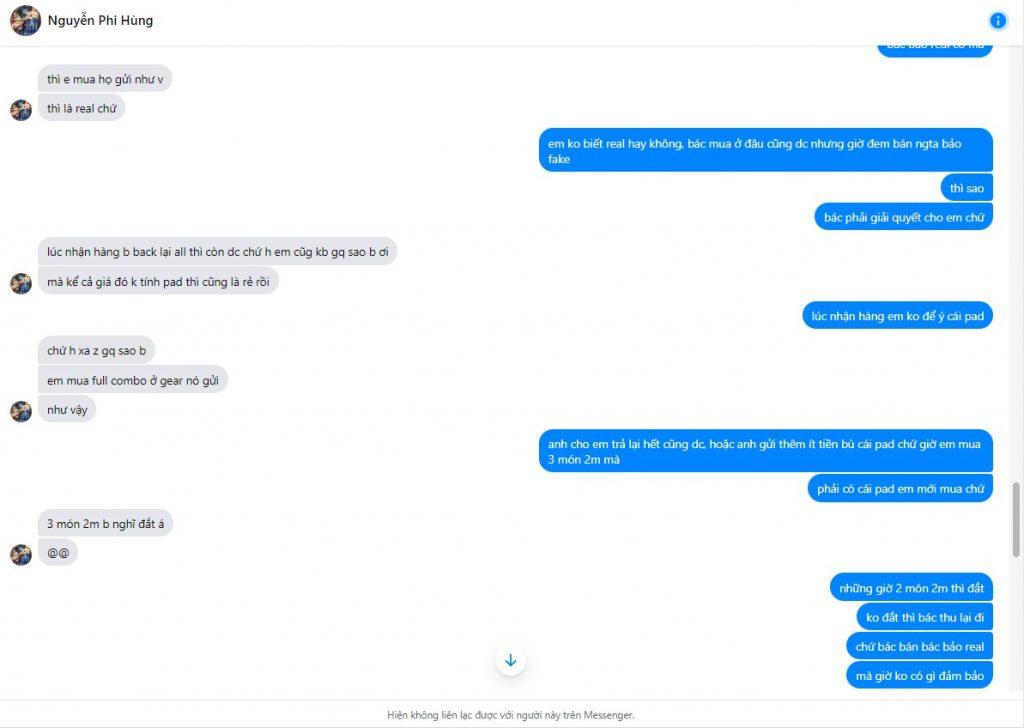The image size is (1024, 728).
Task: Open conversation info via the blue i icon
Action: coord(997,21)
